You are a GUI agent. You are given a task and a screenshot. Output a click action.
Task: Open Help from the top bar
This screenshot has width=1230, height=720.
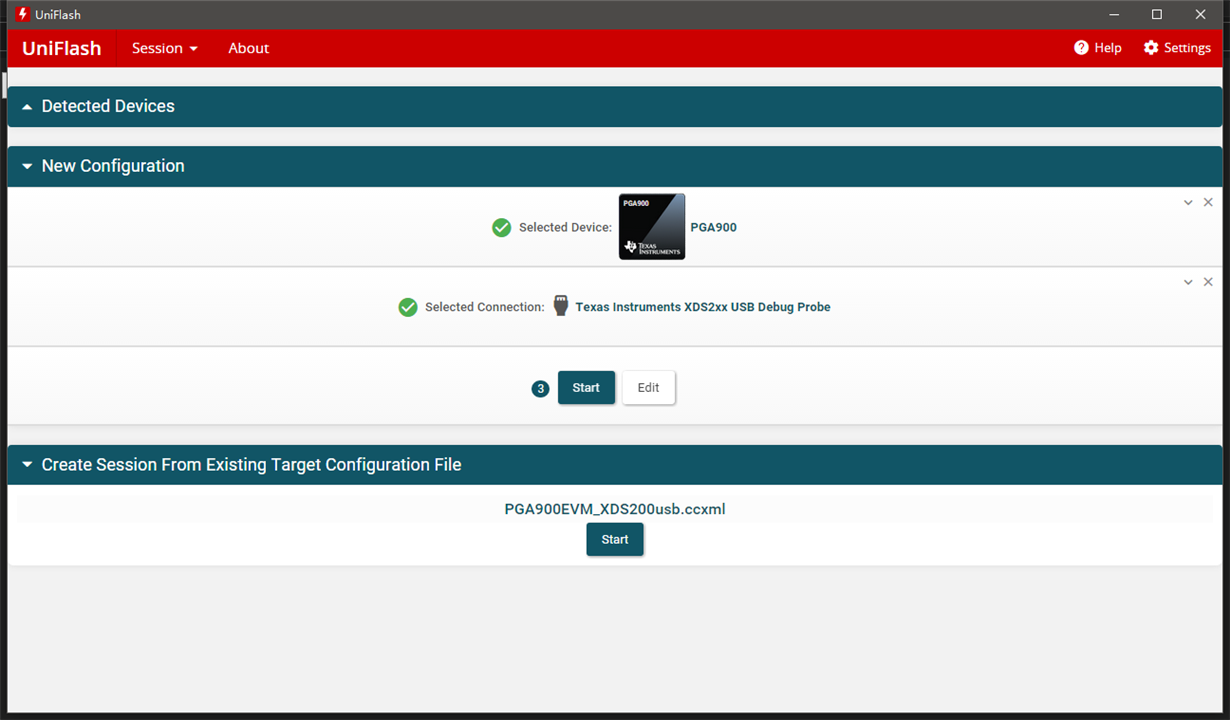pyautogui.click(x=1098, y=48)
